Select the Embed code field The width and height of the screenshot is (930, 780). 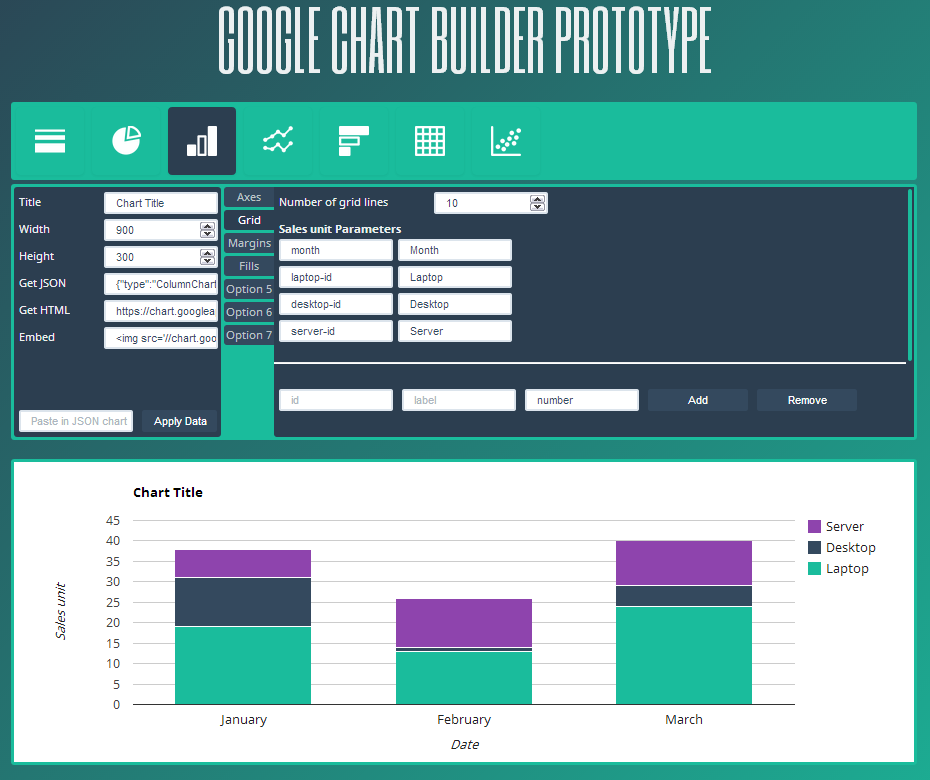pos(161,338)
